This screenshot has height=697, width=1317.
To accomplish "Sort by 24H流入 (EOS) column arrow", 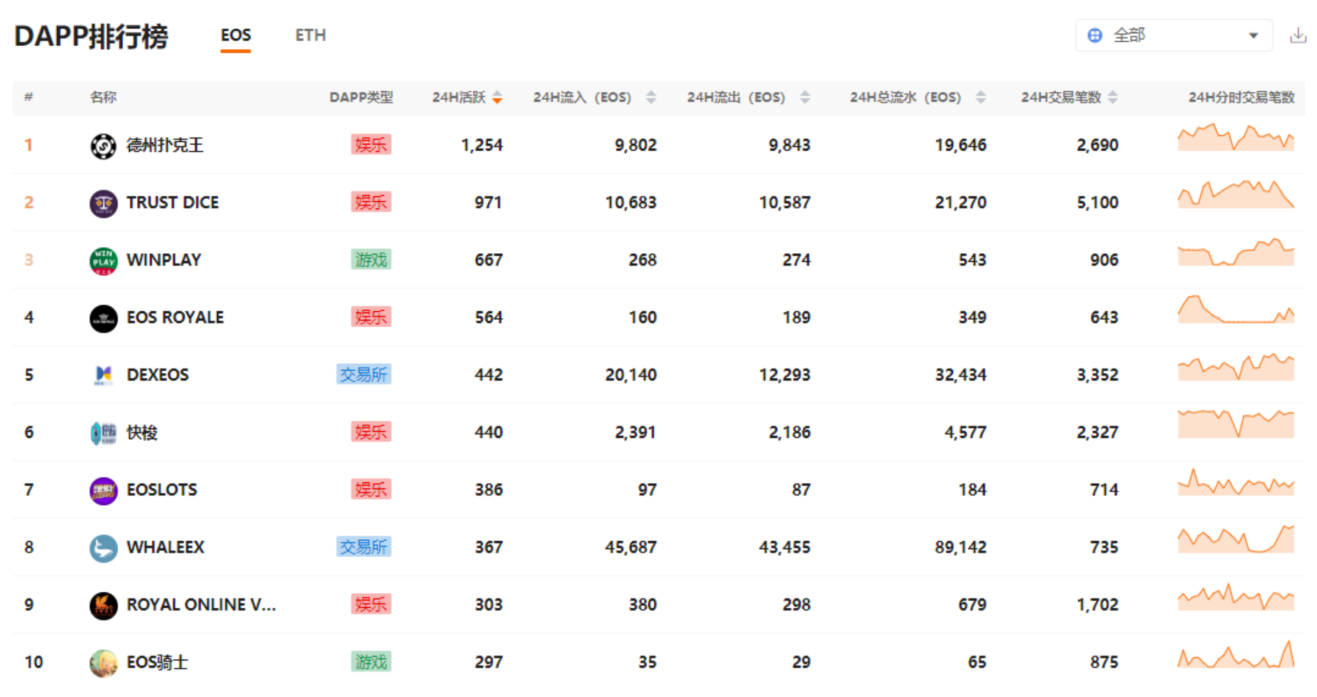I will point(651,98).
